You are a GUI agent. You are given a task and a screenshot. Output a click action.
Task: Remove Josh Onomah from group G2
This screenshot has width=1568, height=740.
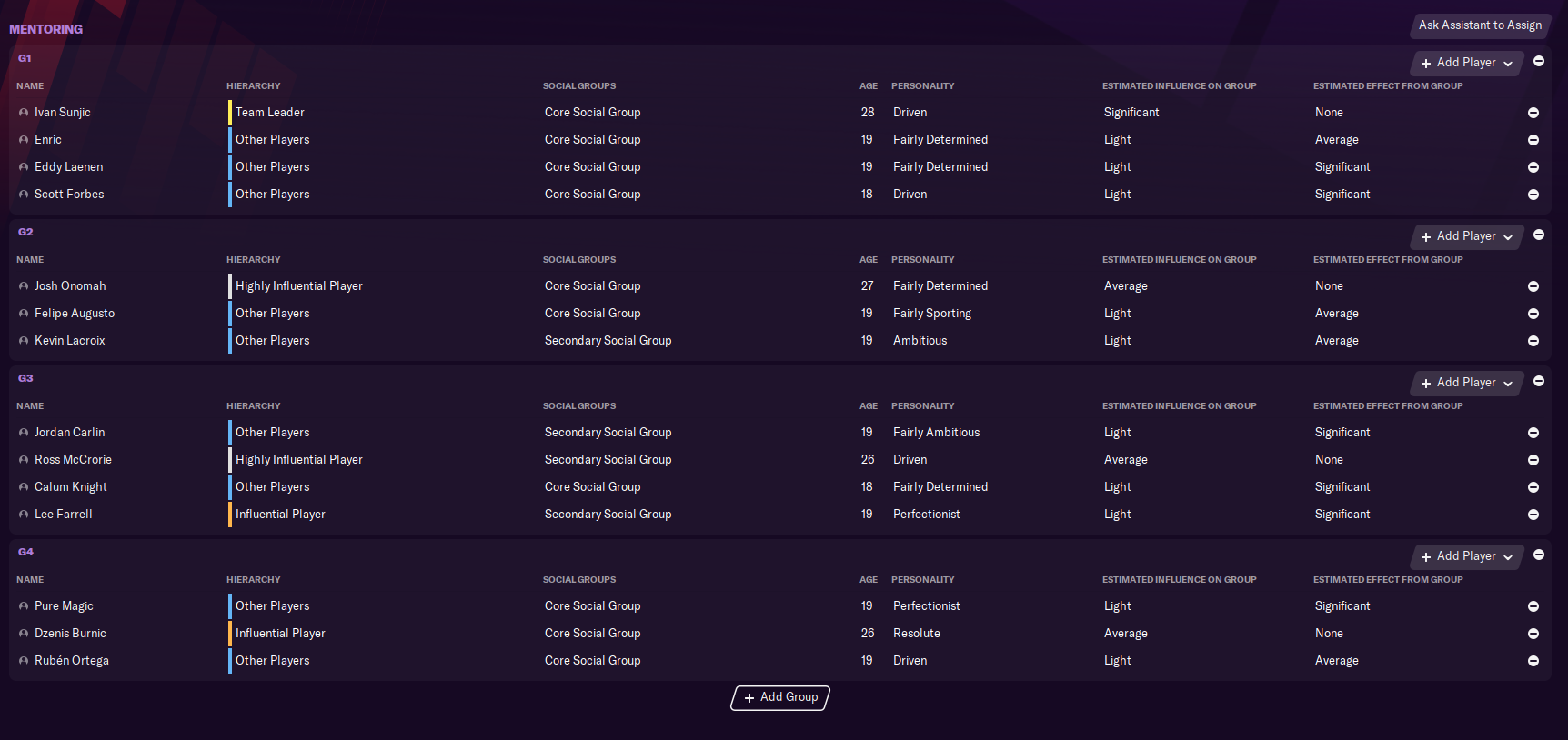pos(1533,286)
